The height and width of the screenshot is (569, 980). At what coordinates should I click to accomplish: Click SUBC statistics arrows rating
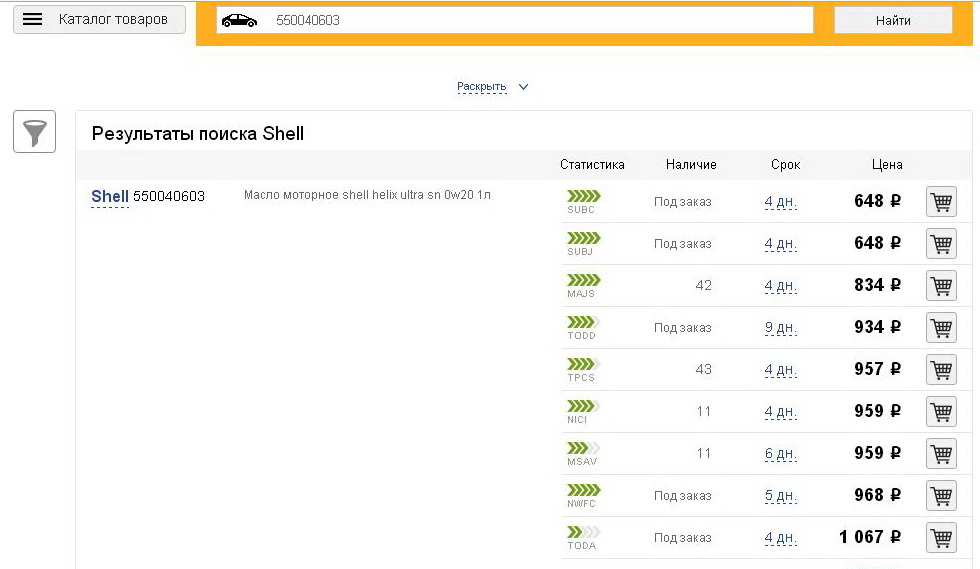[x=584, y=196]
